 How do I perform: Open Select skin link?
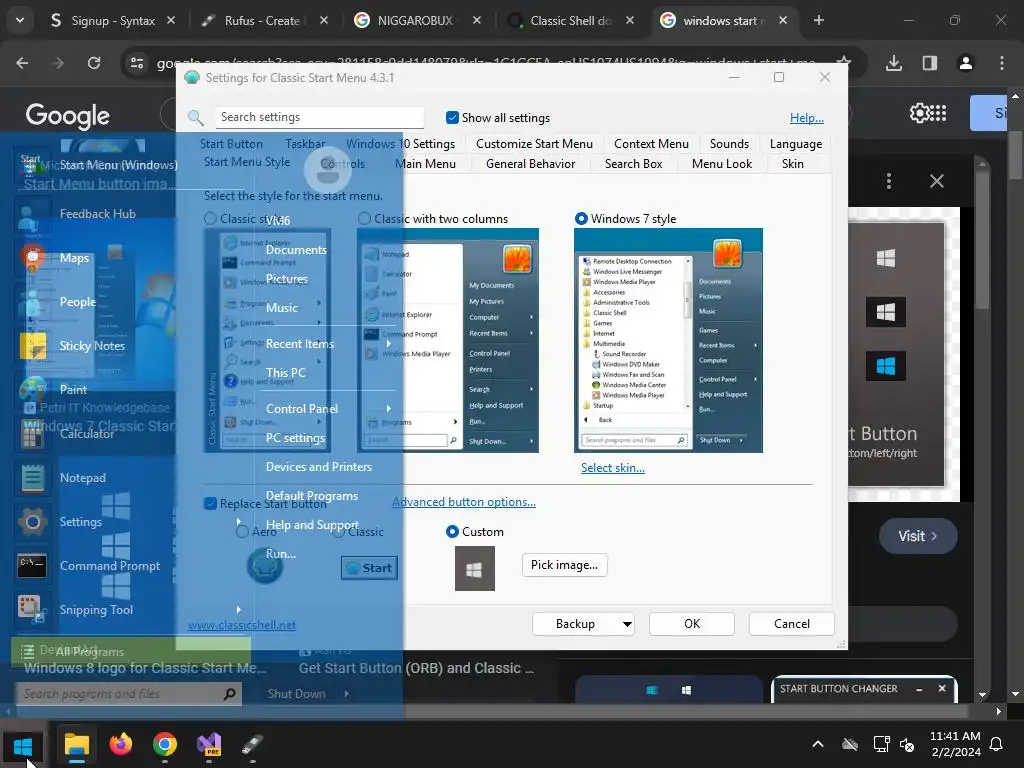click(x=613, y=468)
